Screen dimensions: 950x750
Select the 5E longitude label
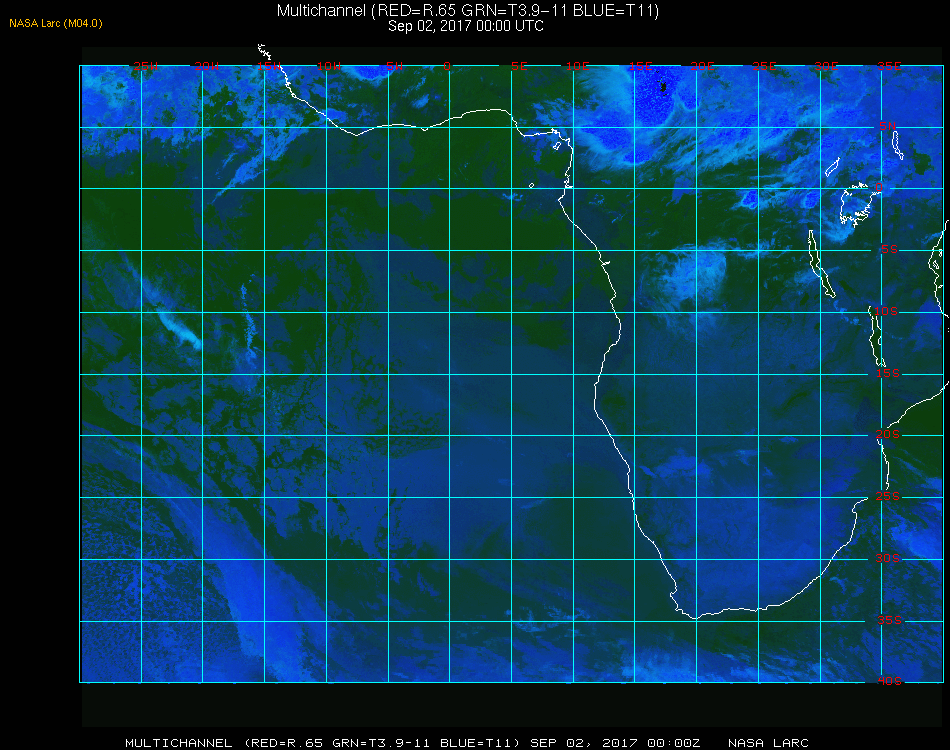(519, 66)
